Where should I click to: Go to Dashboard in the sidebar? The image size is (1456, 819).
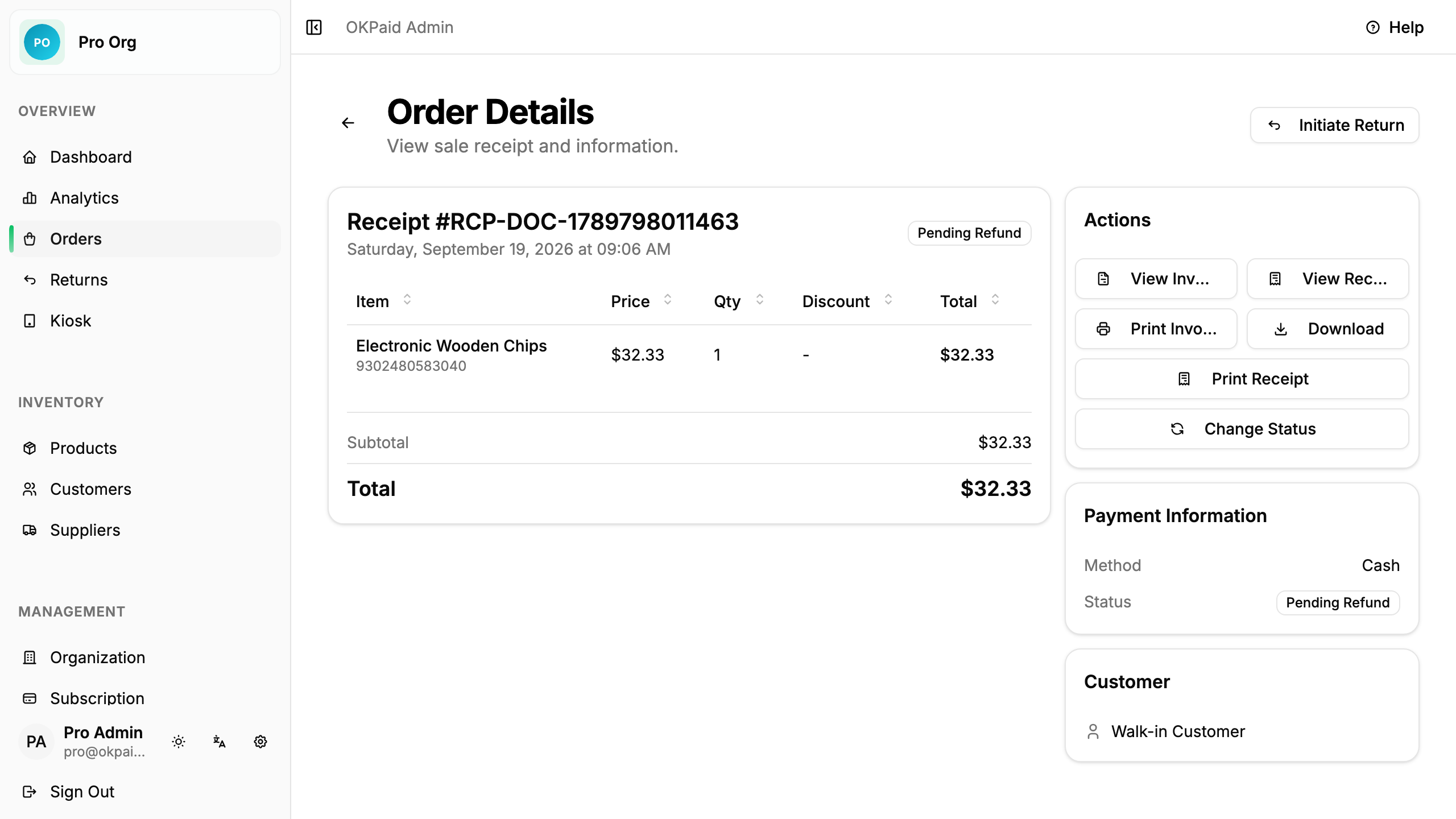click(x=145, y=157)
